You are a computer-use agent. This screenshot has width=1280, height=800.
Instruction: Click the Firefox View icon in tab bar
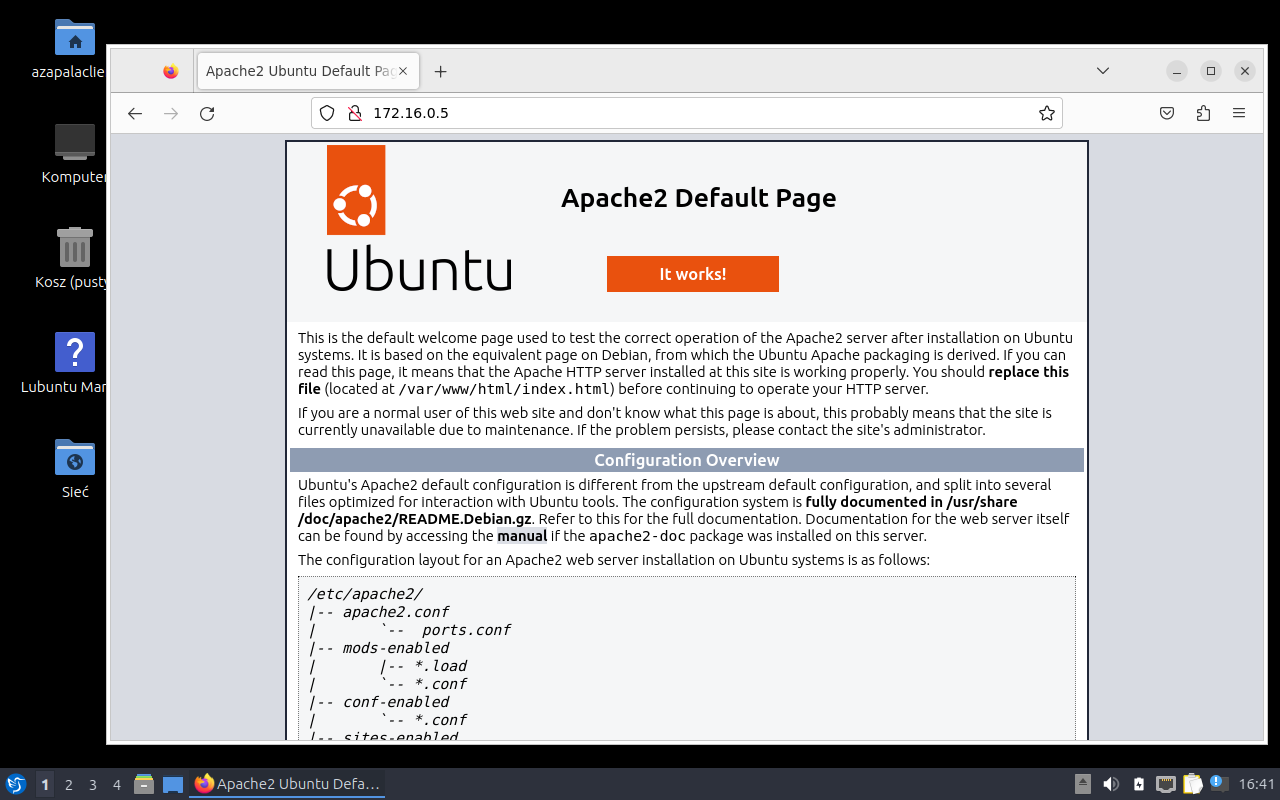coord(170,71)
